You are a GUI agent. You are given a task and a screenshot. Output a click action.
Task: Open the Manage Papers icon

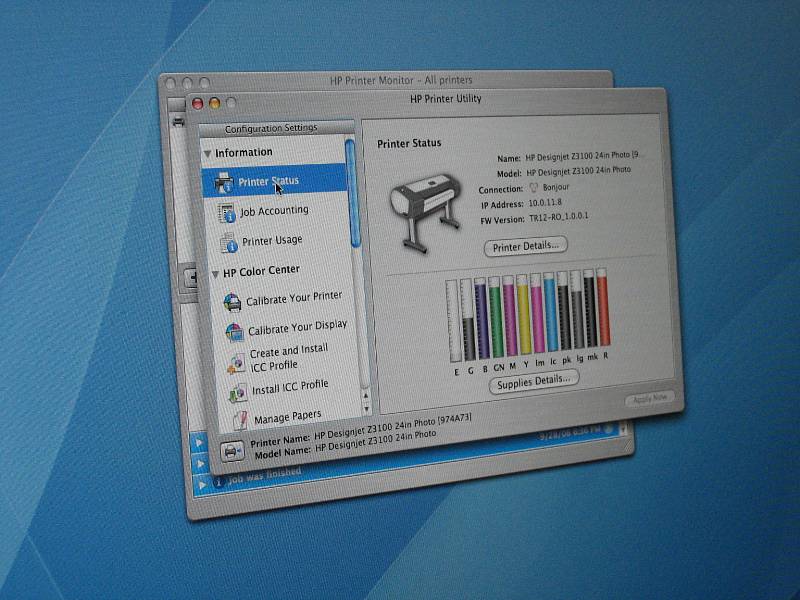pyautogui.click(x=240, y=420)
